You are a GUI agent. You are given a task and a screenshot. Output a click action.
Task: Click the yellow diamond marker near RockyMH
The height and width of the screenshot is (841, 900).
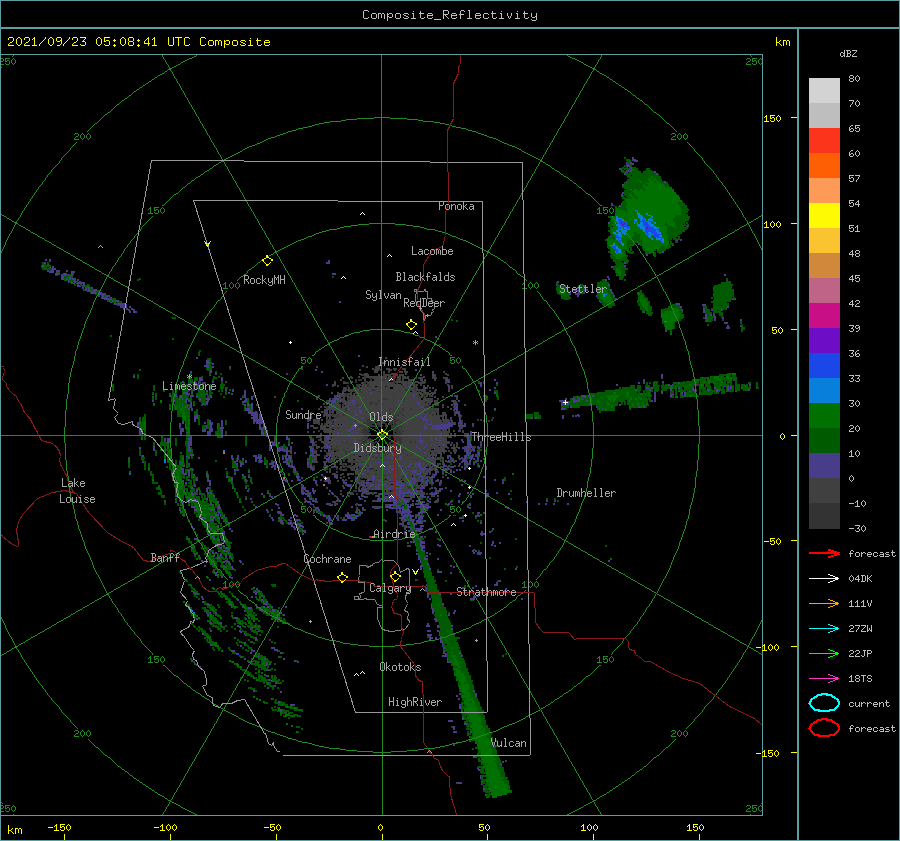tap(267, 261)
